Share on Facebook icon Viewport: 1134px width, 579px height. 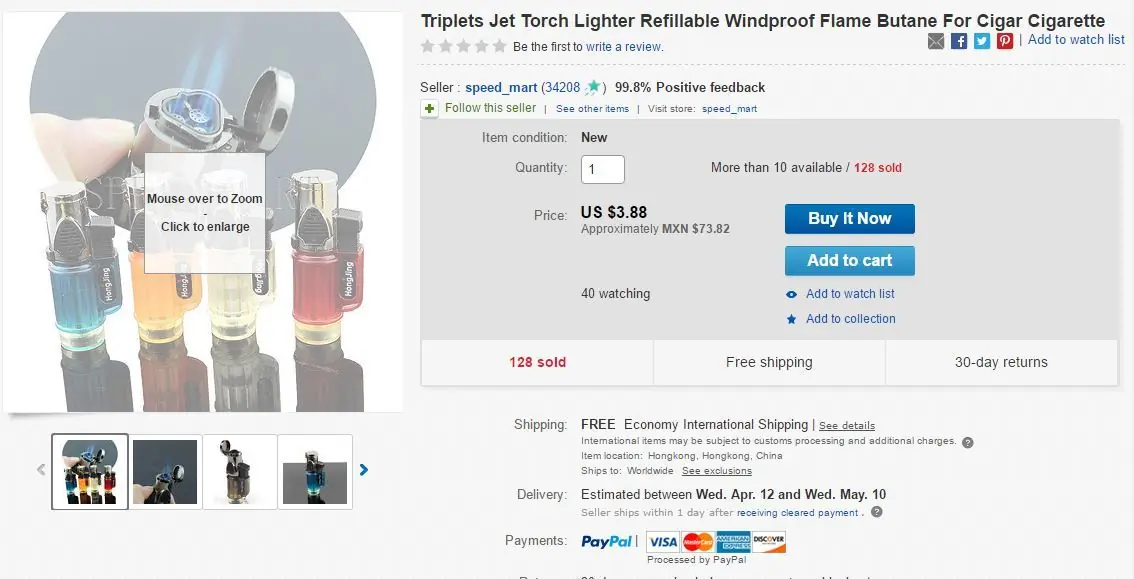(959, 41)
